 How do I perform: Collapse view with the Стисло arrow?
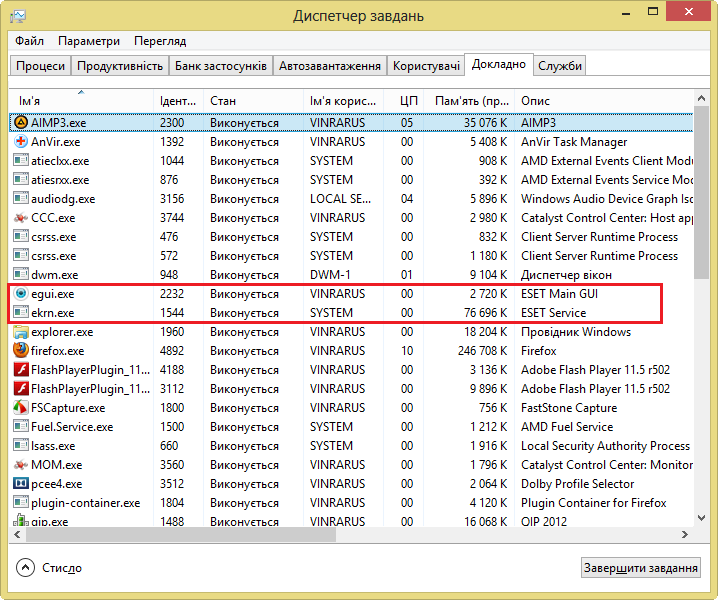pos(25,567)
